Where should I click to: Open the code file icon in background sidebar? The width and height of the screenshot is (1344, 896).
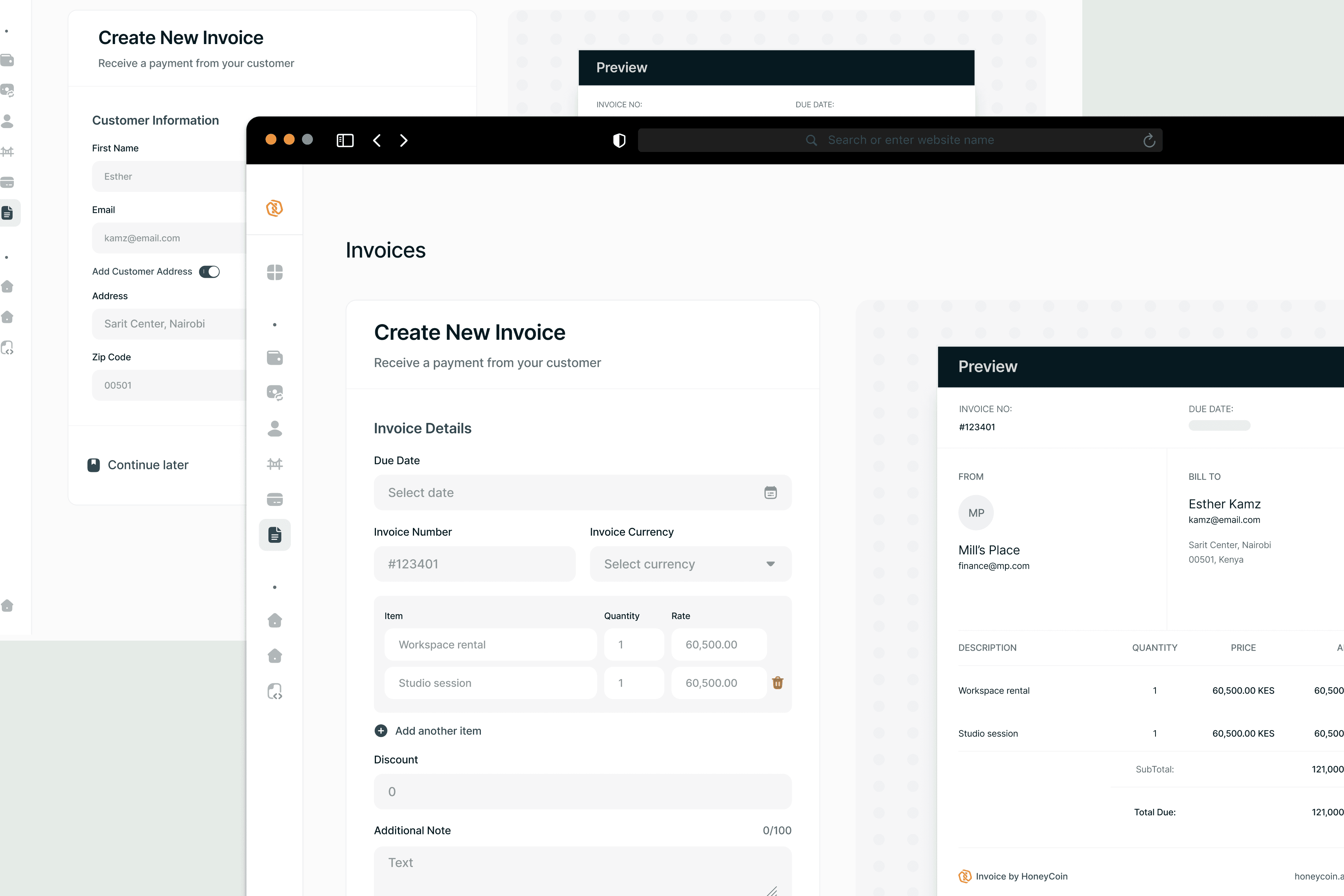[7, 348]
